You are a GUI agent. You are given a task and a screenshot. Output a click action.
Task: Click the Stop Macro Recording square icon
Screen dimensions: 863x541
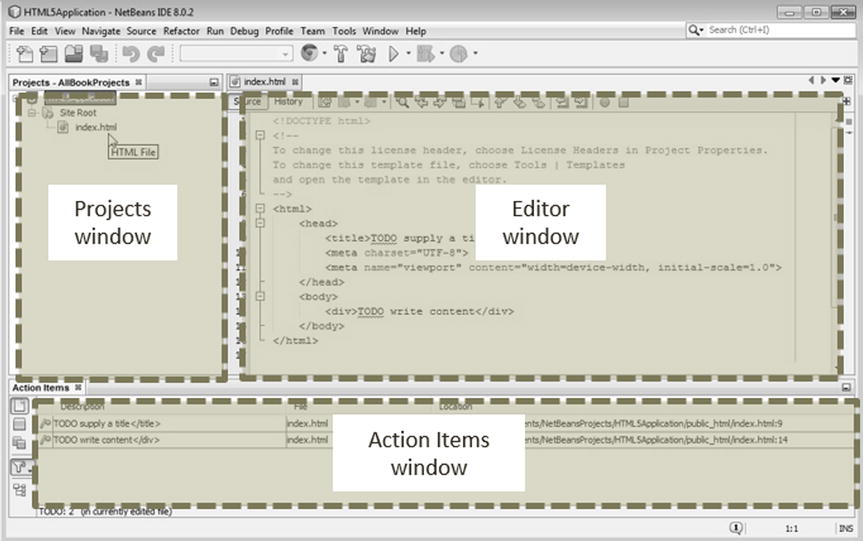(623, 102)
